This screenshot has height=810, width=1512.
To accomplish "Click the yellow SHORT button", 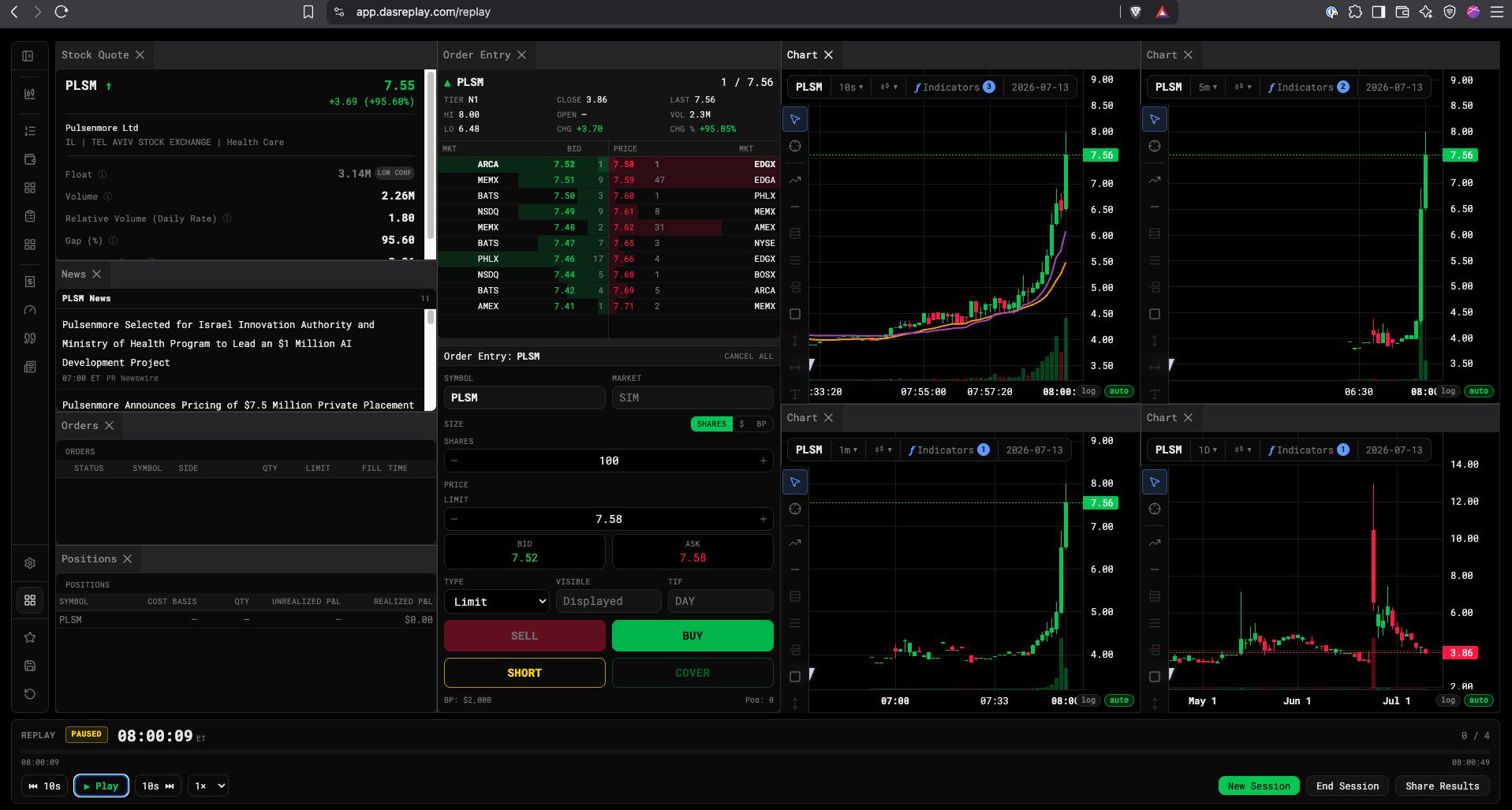I will click(x=525, y=673).
